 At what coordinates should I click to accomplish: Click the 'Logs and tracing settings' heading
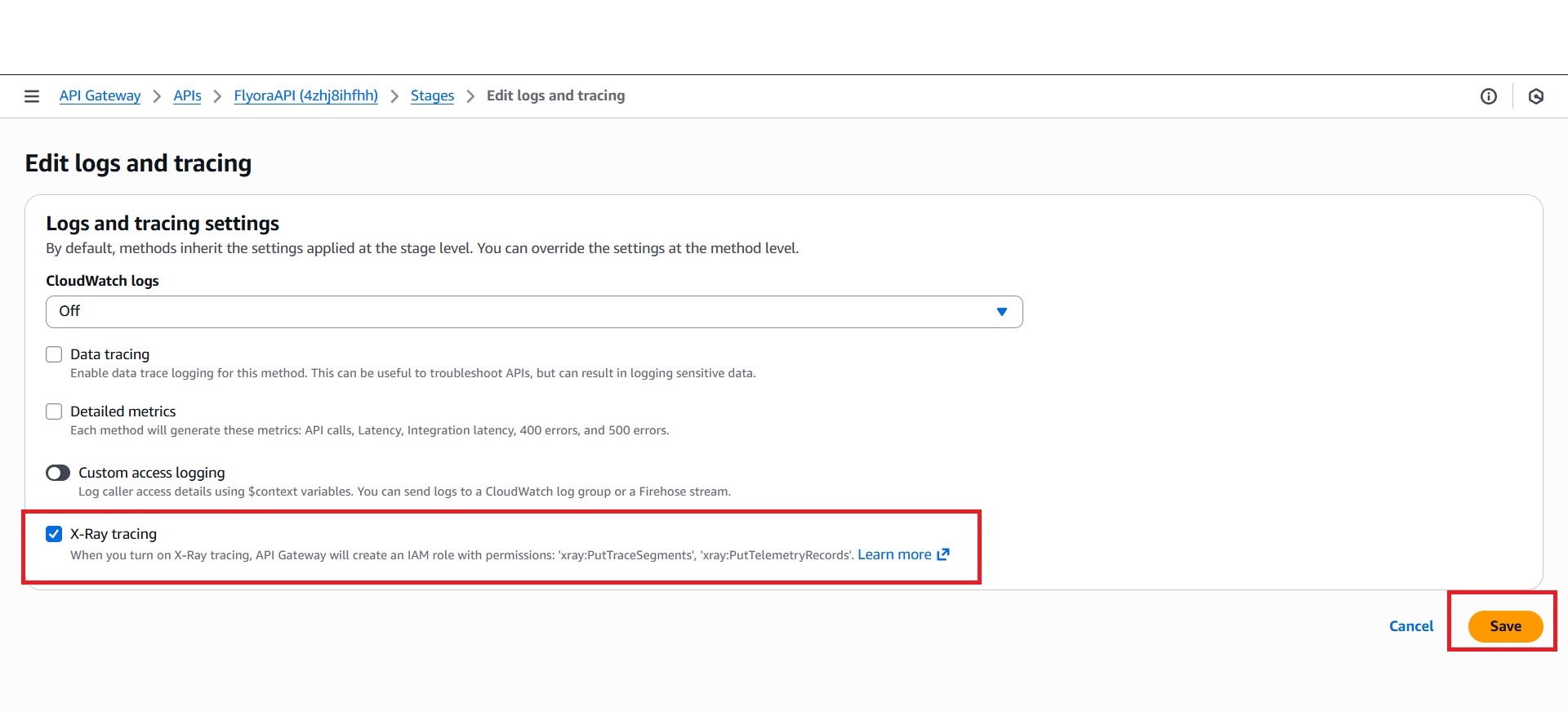pyautogui.click(x=163, y=224)
